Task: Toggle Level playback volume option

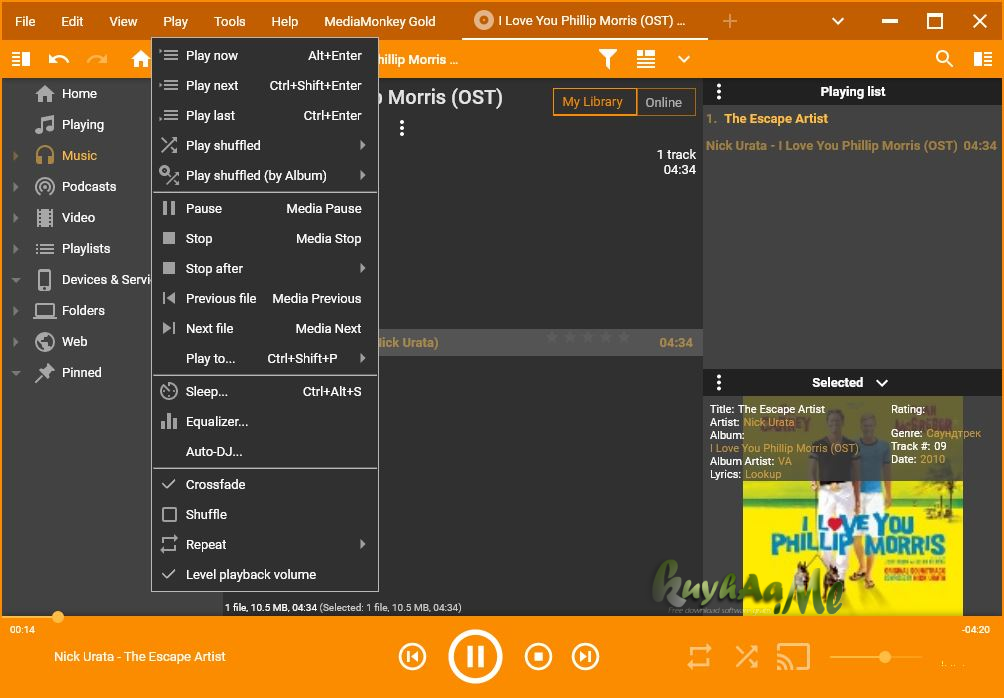Action: click(264, 575)
